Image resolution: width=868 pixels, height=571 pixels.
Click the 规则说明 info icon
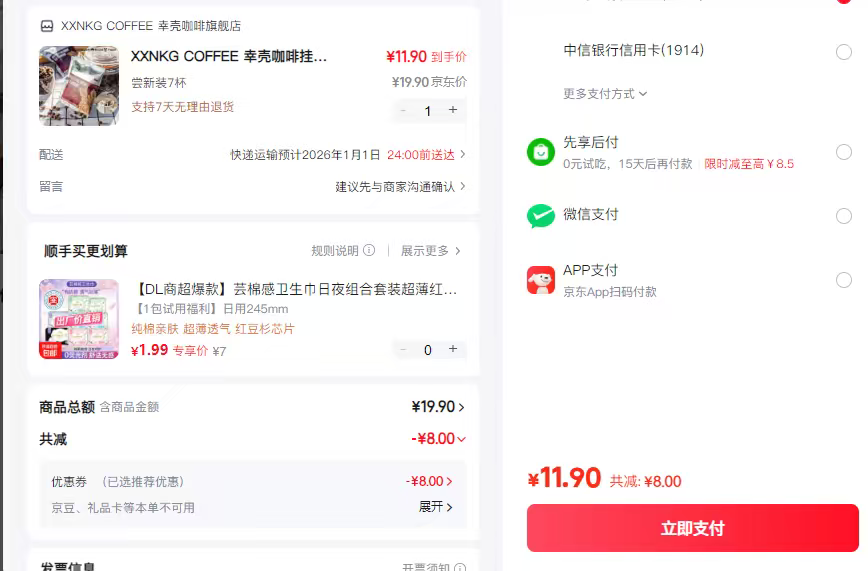pos(369,251)
